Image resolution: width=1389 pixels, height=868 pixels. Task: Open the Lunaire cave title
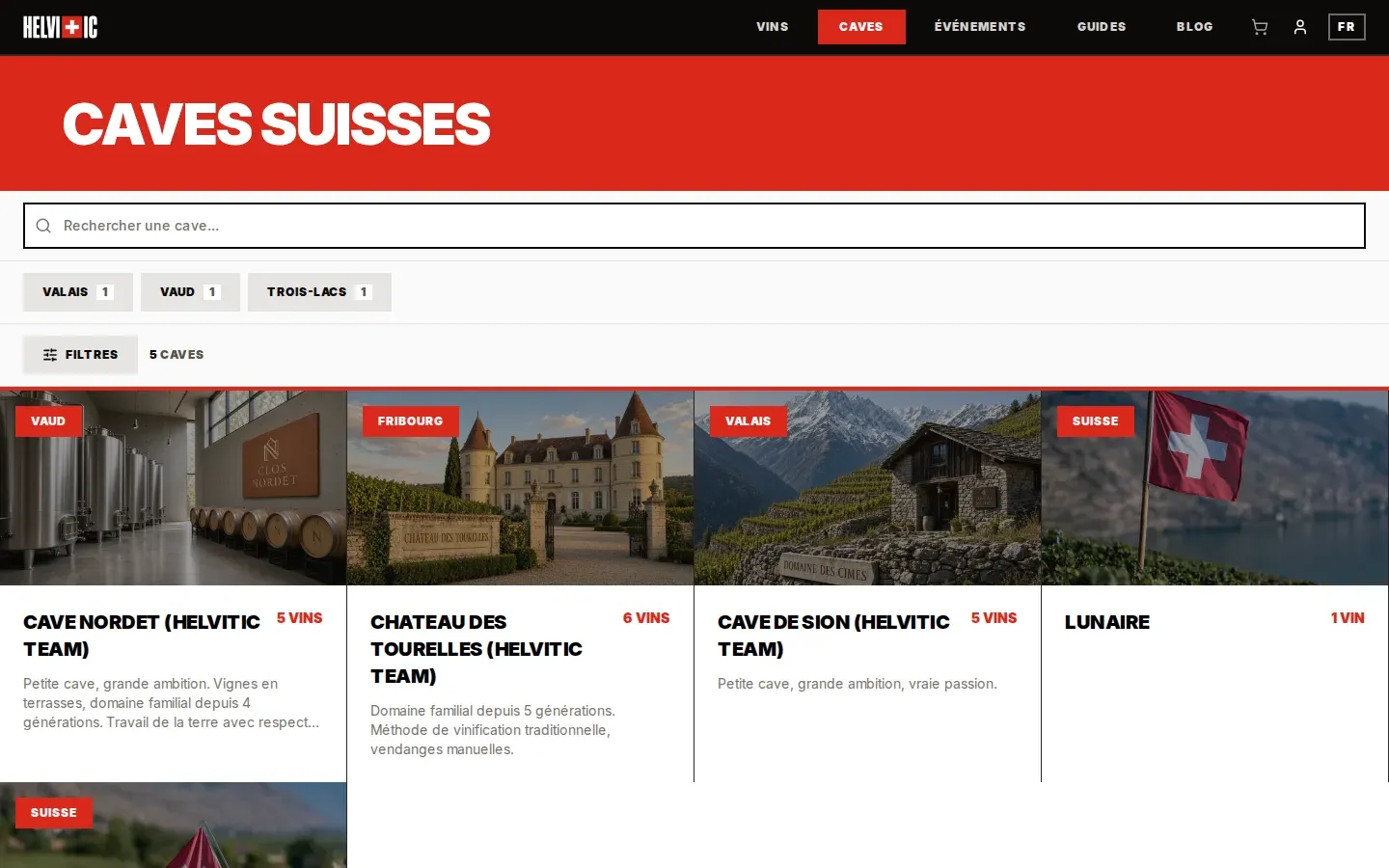[1107, 622]
